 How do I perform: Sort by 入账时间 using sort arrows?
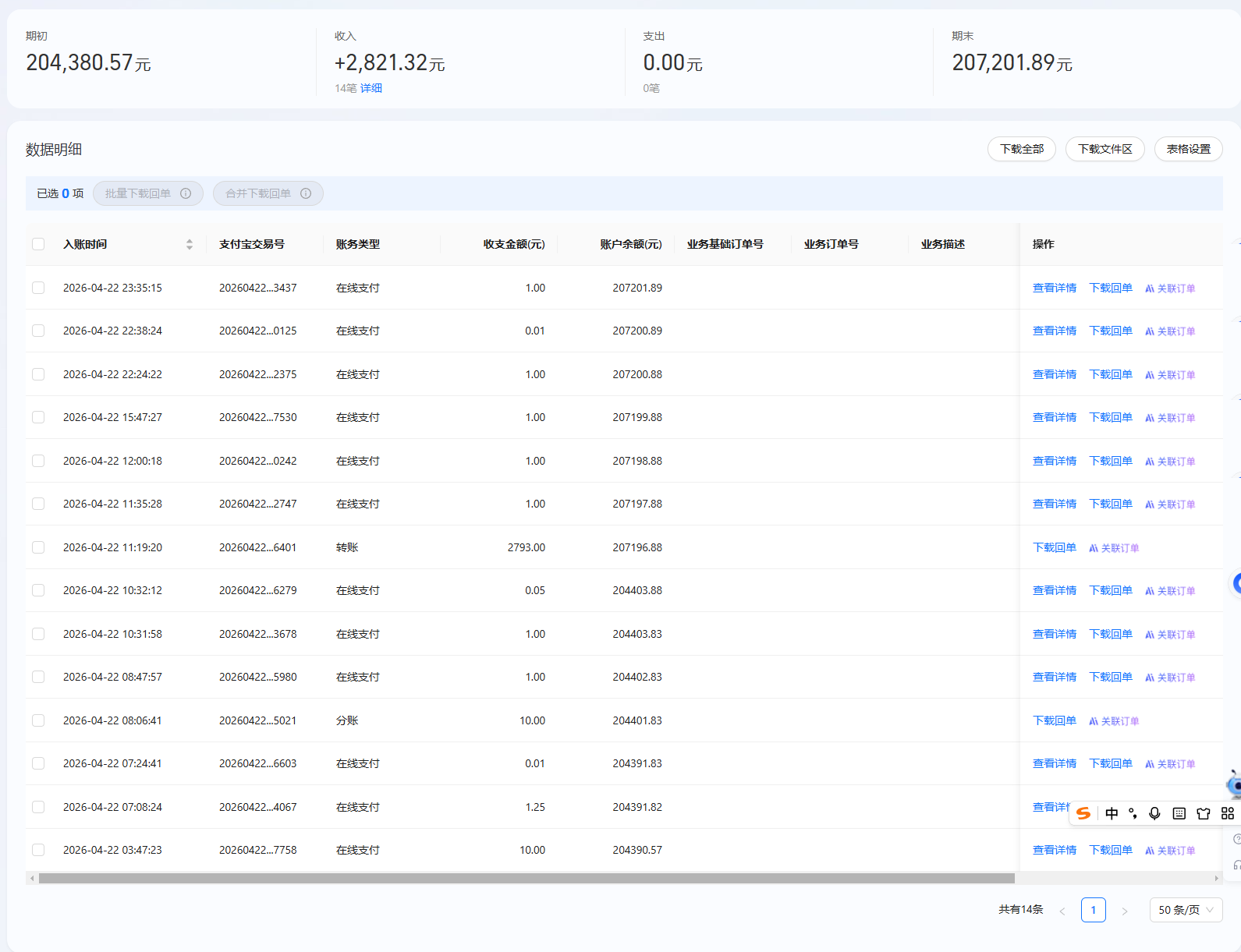(190, 244)
